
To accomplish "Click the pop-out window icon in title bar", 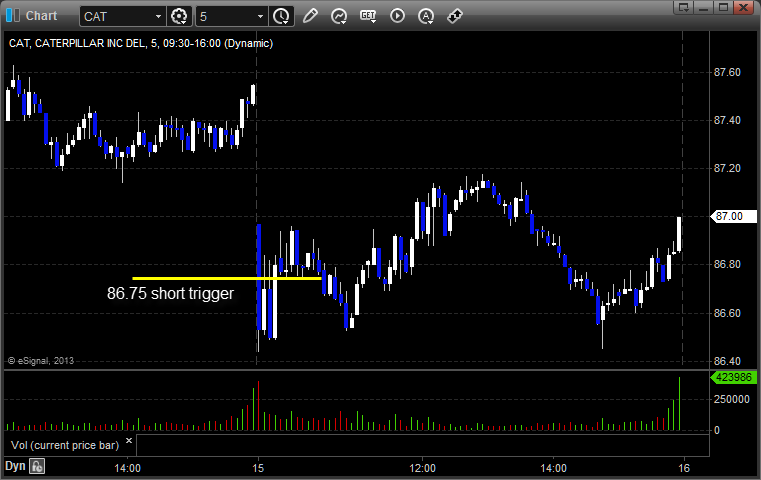I will 684,7.
